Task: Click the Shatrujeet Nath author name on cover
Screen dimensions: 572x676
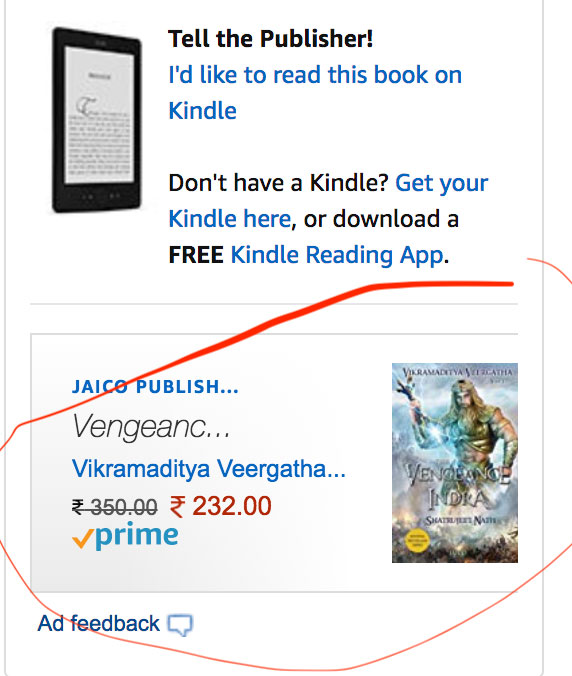Action: (x=461, y=520)
